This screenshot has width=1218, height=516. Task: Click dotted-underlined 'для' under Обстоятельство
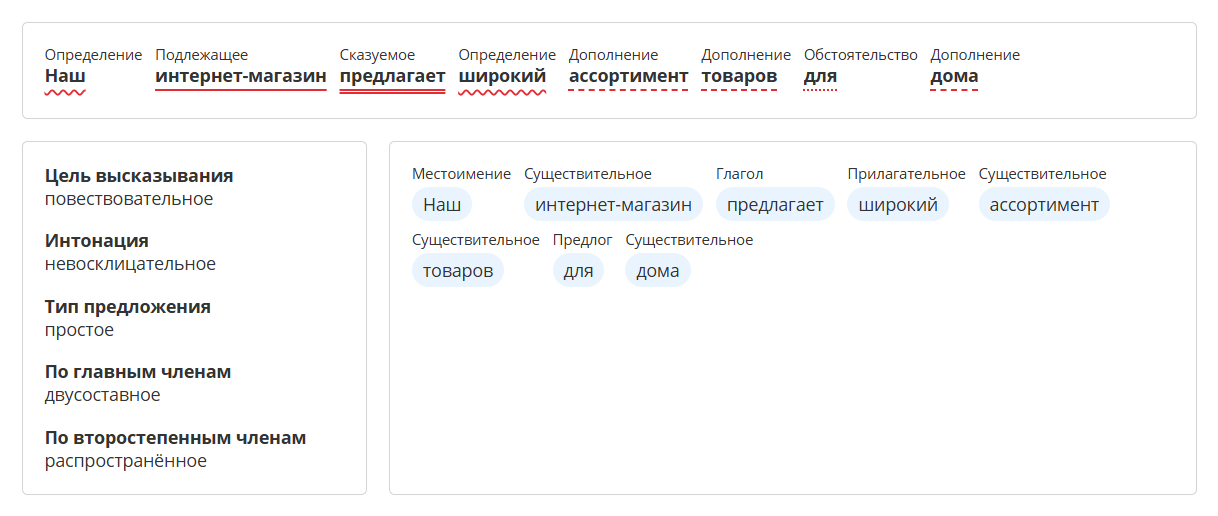pos(820,76)
